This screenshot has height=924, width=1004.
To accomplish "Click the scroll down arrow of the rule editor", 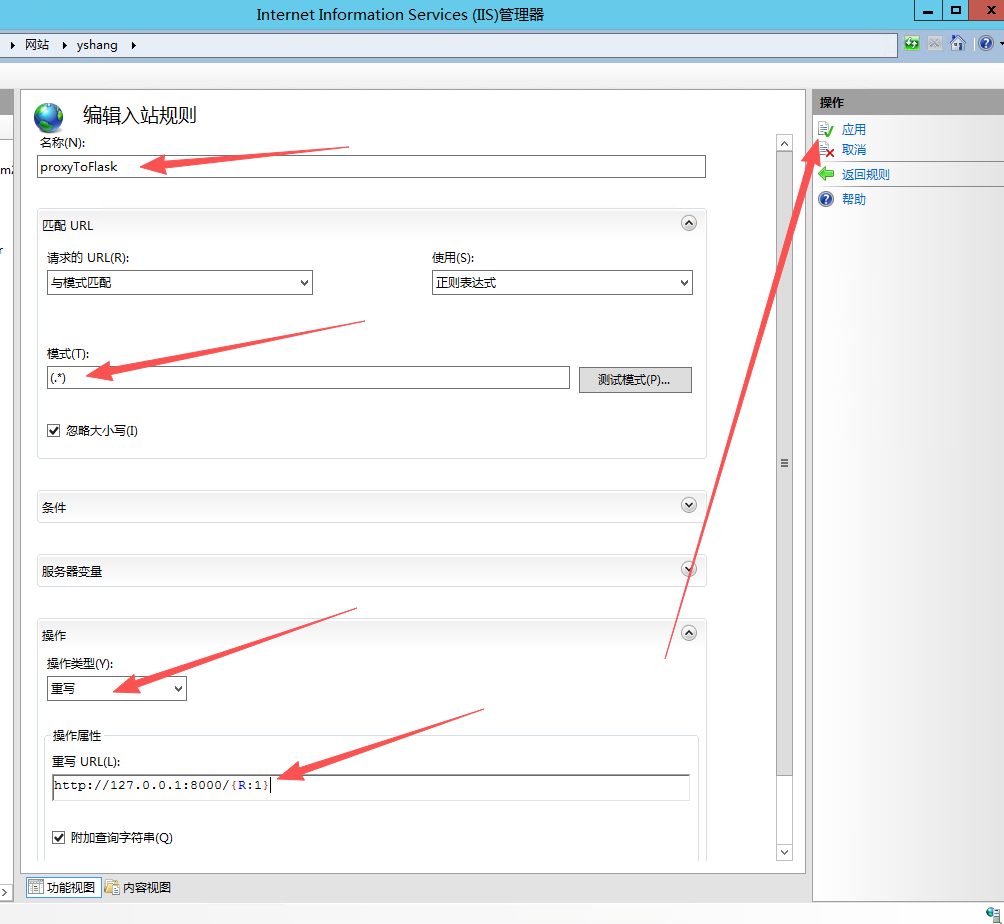I will pos(784,852).
